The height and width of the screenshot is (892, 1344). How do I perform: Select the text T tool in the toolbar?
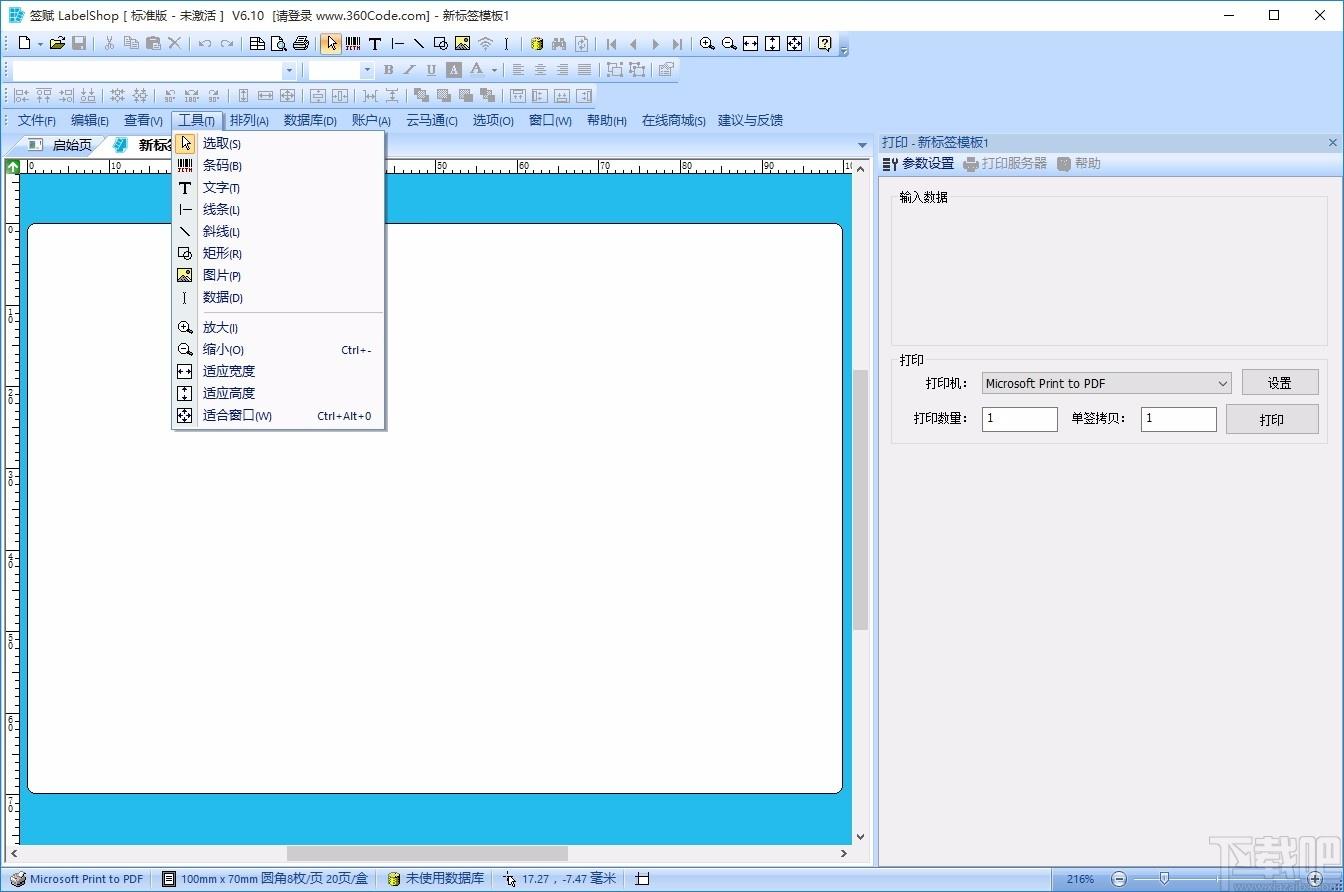coord(375,43)
